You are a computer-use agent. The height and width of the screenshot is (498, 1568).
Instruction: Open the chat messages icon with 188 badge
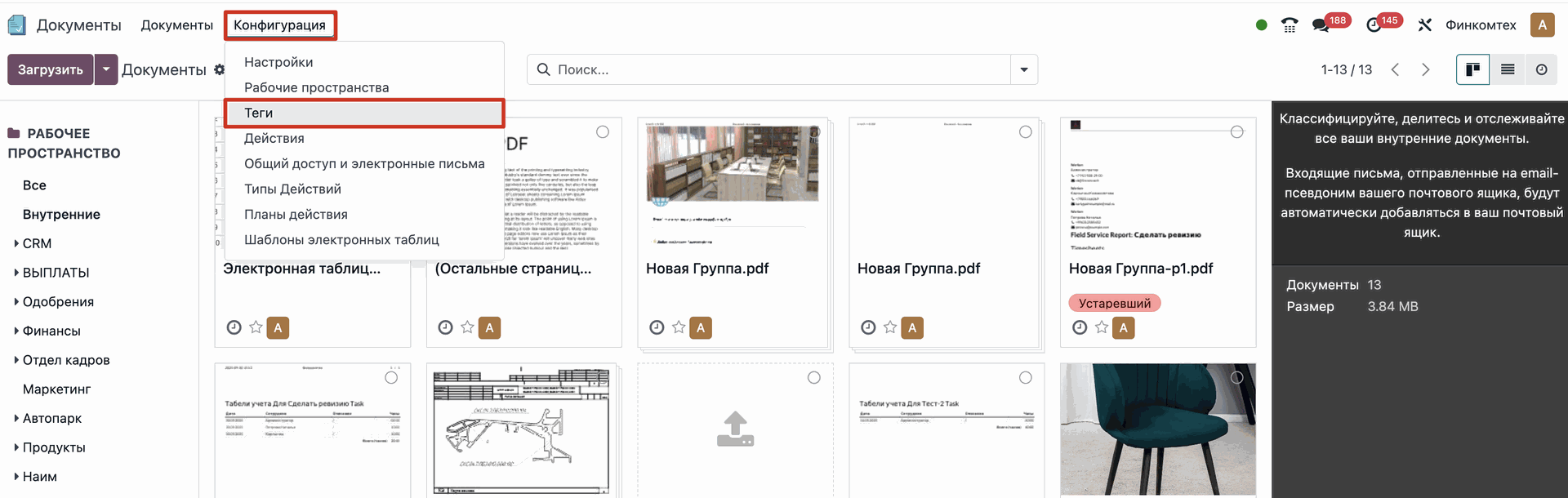tap(1321, 25)
